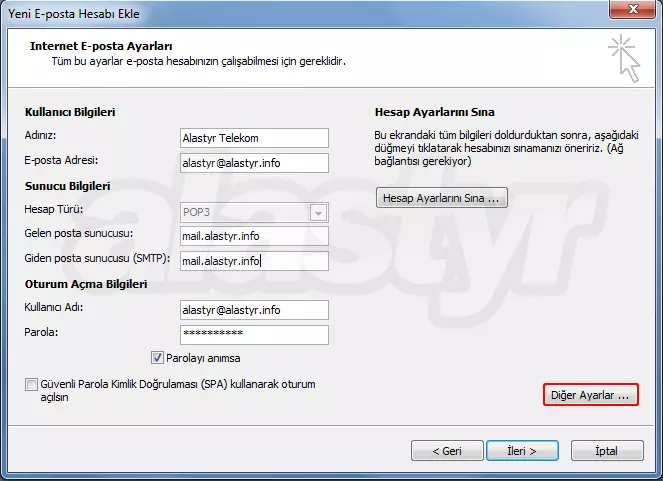Click the Hesap Ayarlarını Sına button
Image resolution: width=663 pixels, height=481 pixels.
coord(441,198)
